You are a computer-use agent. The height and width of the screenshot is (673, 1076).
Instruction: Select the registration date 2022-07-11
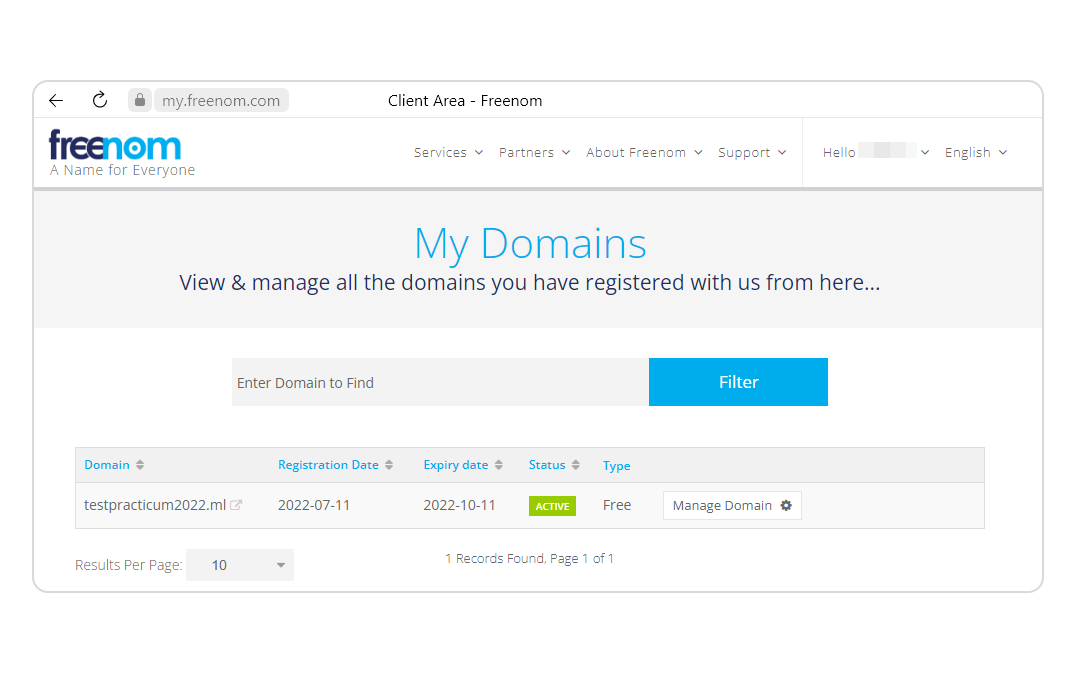[314, 506]
